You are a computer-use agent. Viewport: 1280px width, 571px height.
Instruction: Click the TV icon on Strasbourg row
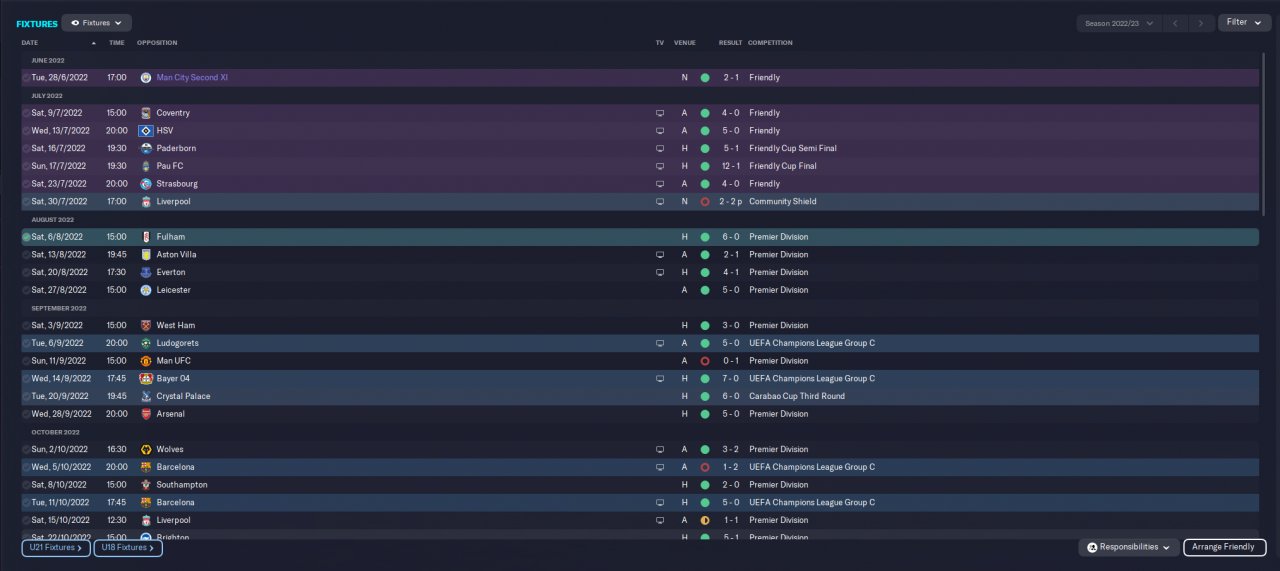(x=660, y=184)
